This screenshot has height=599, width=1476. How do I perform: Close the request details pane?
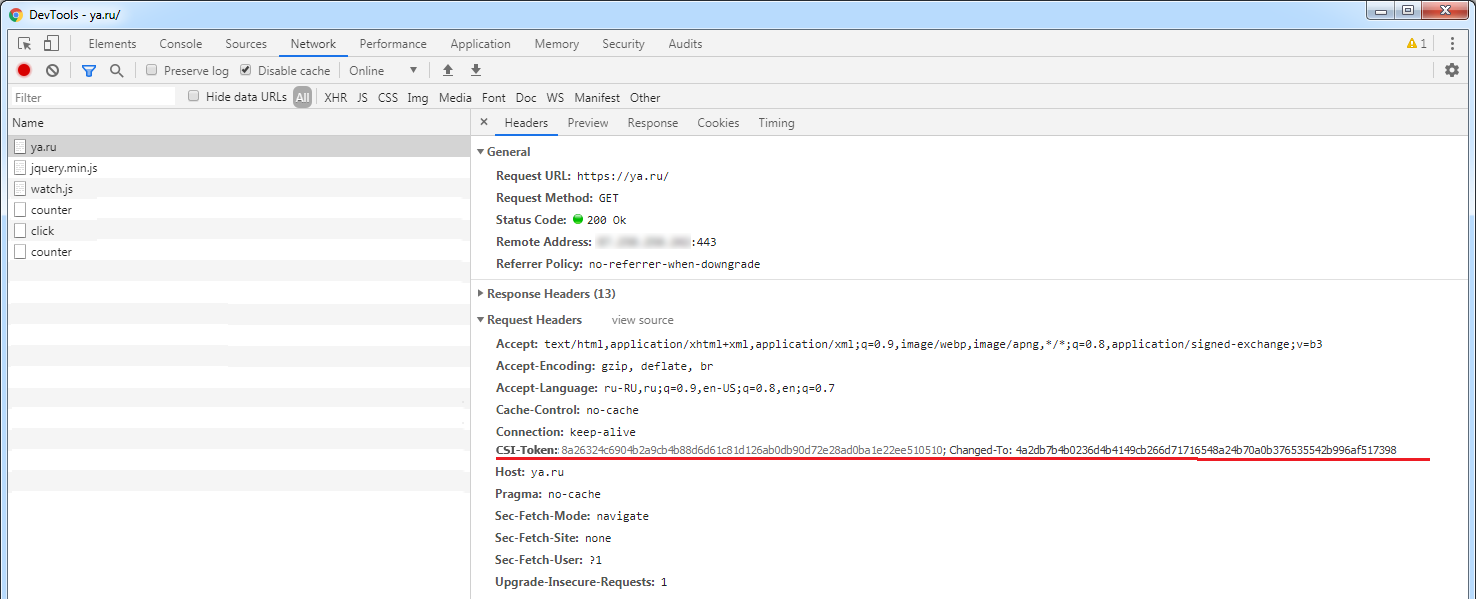(484, 122)
